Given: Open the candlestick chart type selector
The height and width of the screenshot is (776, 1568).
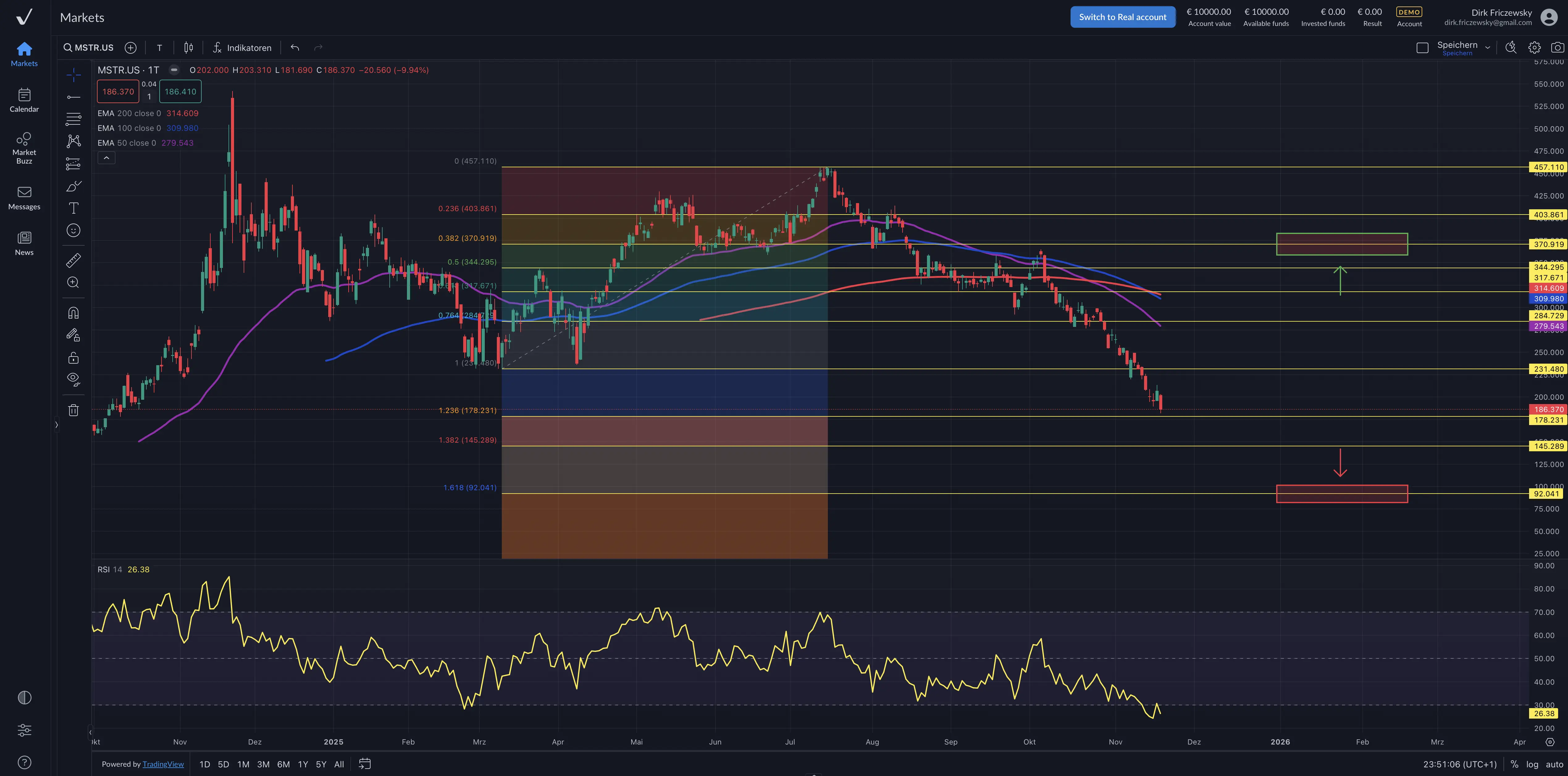Looking at the screenshot, I should coord(189,48).
